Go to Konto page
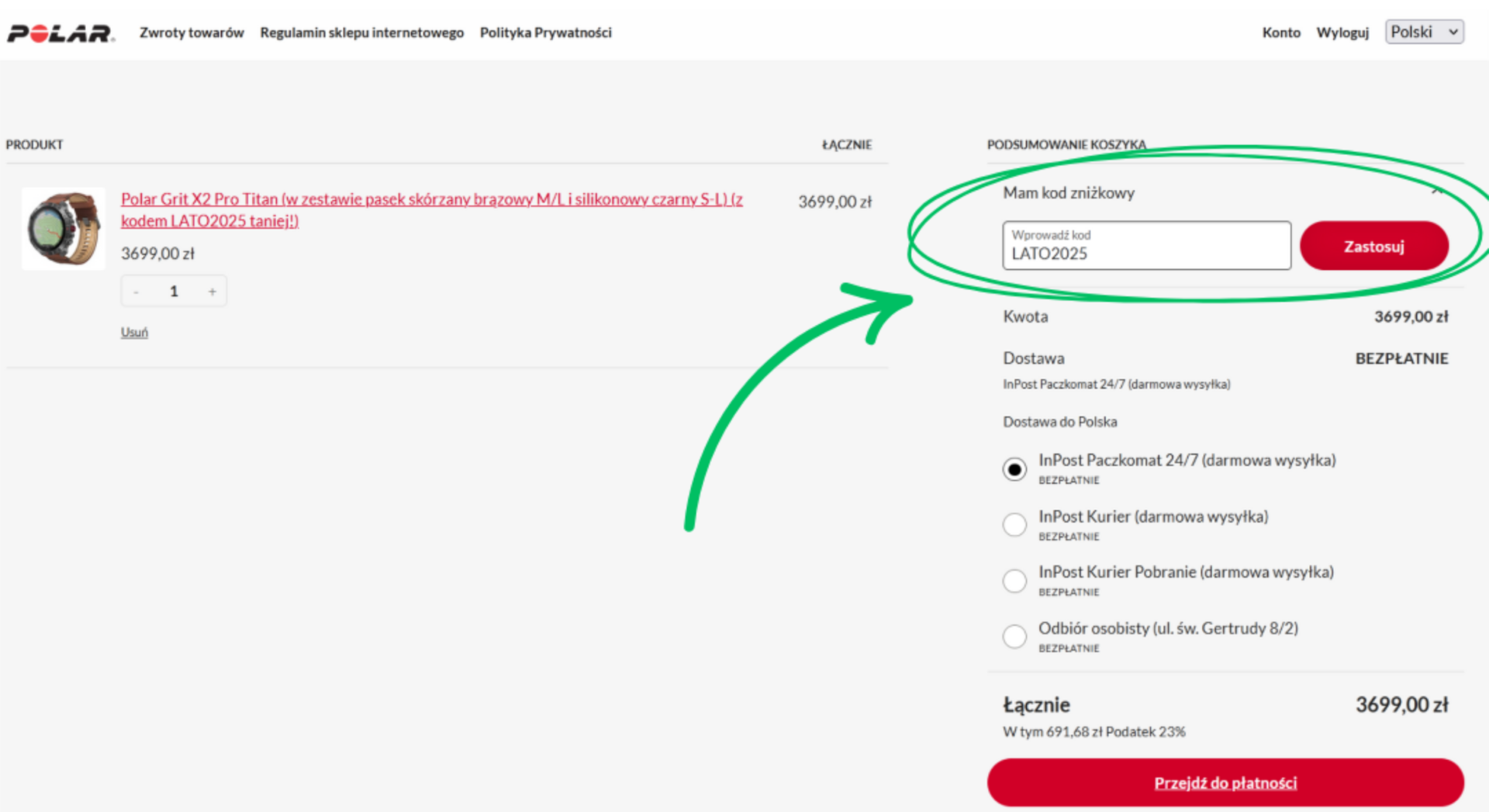The width and height of the screenshot is (1489, 812). coord(1281,33)
